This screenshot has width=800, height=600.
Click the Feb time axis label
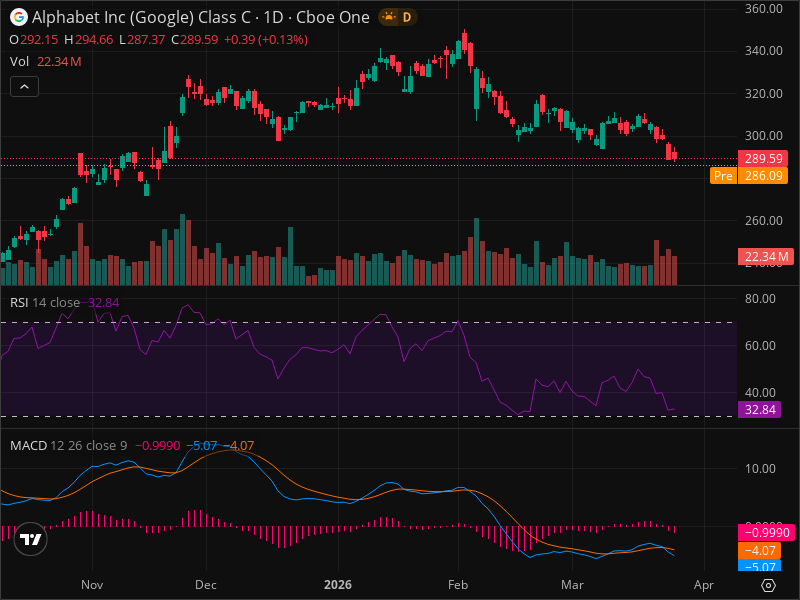(x=458, y=585)
